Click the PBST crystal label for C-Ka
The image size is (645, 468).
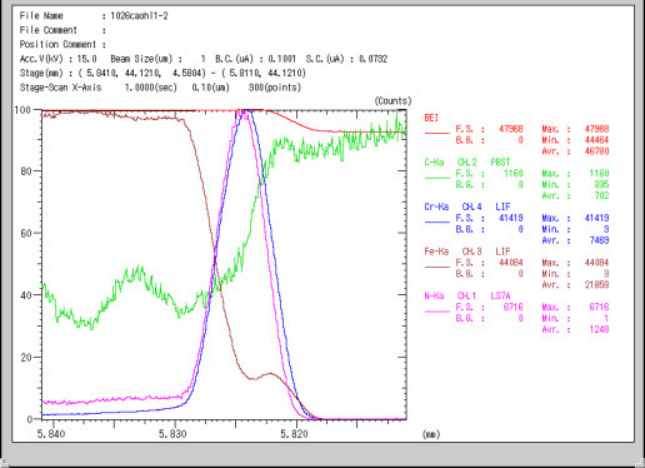pyautogui.click(x=500, y=162)
